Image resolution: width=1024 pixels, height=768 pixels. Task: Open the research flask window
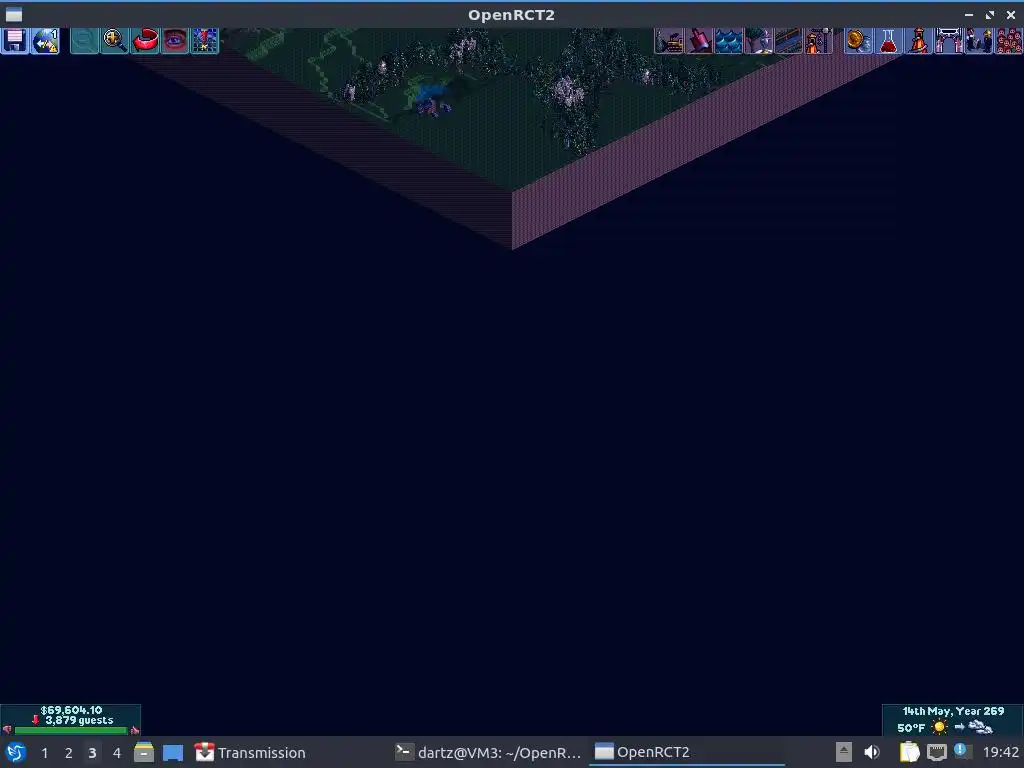point(888,40)
